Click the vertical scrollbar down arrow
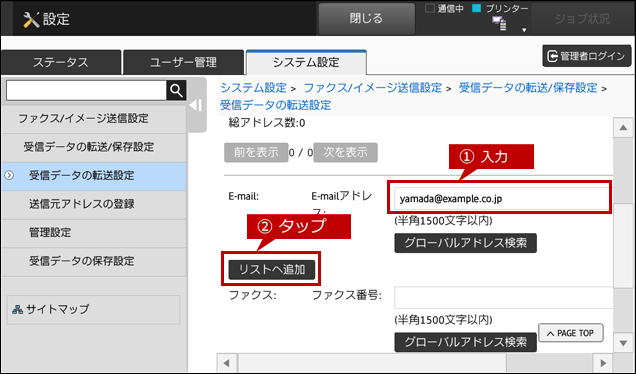The width and height of the screenshot is (636, 374). tap(623, 343)
